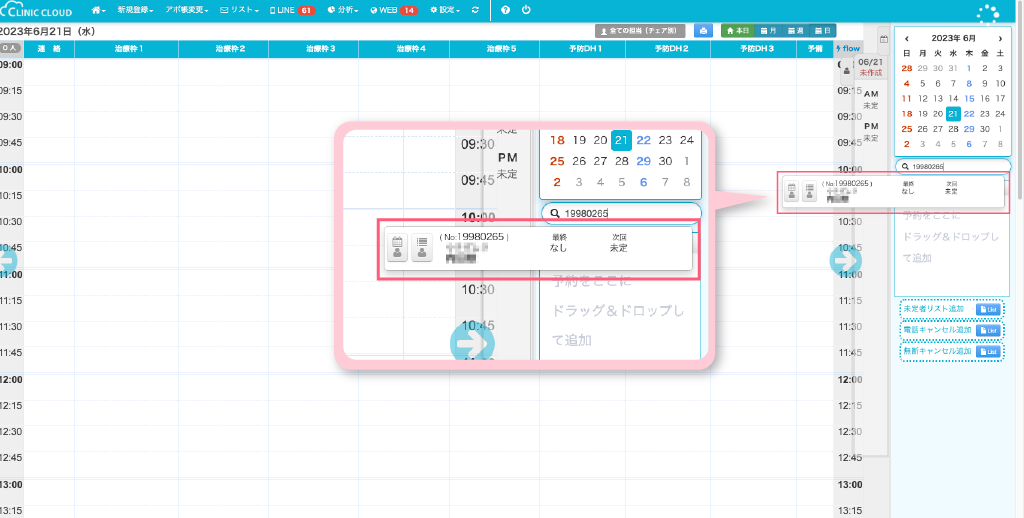
Task: Click the 全ての担当（チェア別） button
Action: tap(640, 31)
